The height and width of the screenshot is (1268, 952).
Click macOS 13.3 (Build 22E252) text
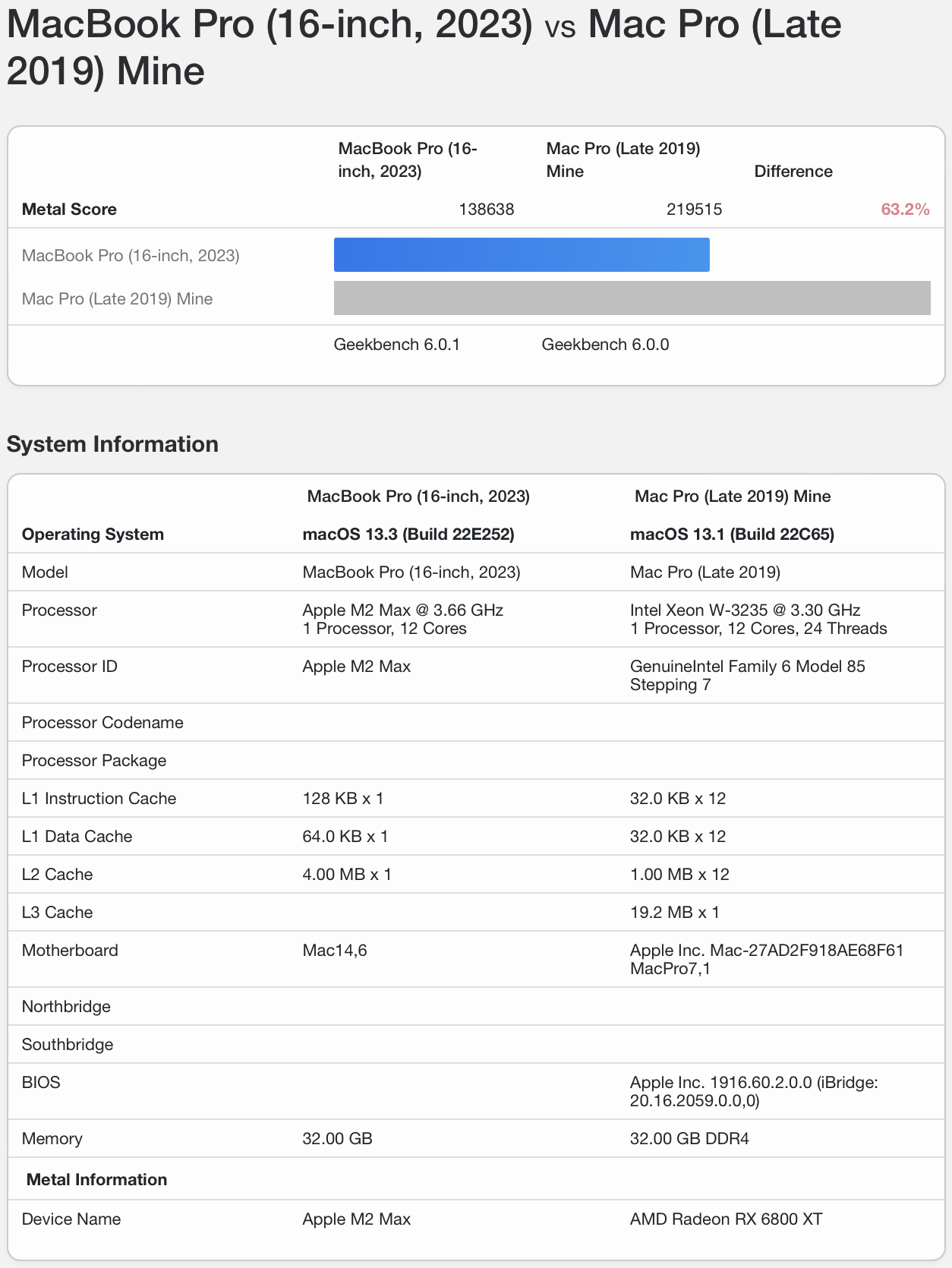[408, 535]
